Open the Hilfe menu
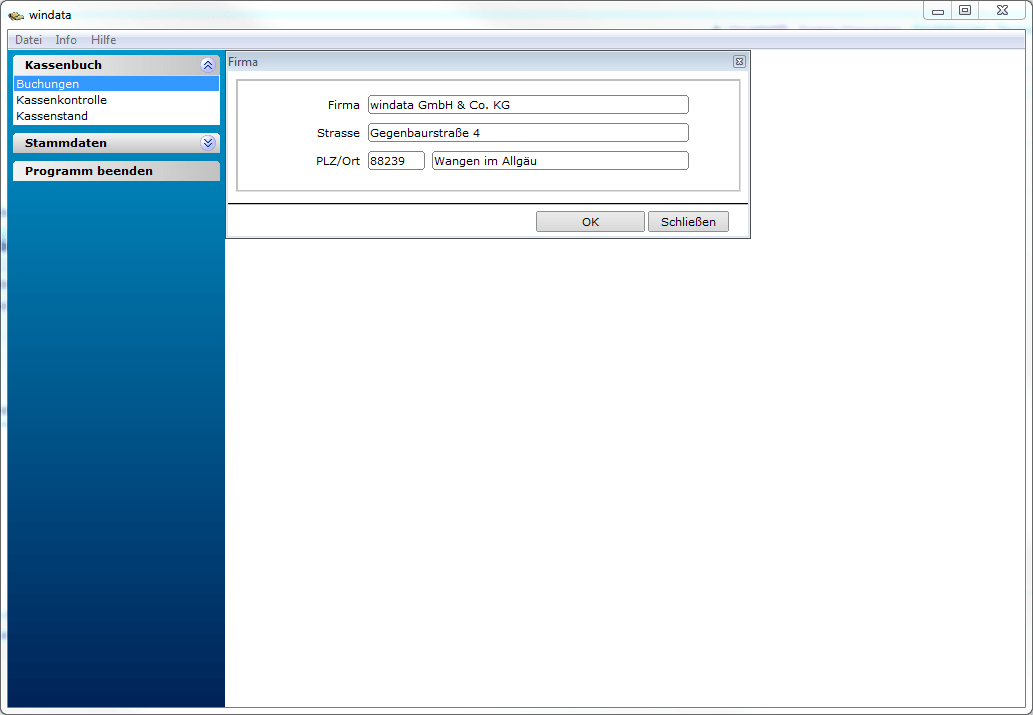 103,40
